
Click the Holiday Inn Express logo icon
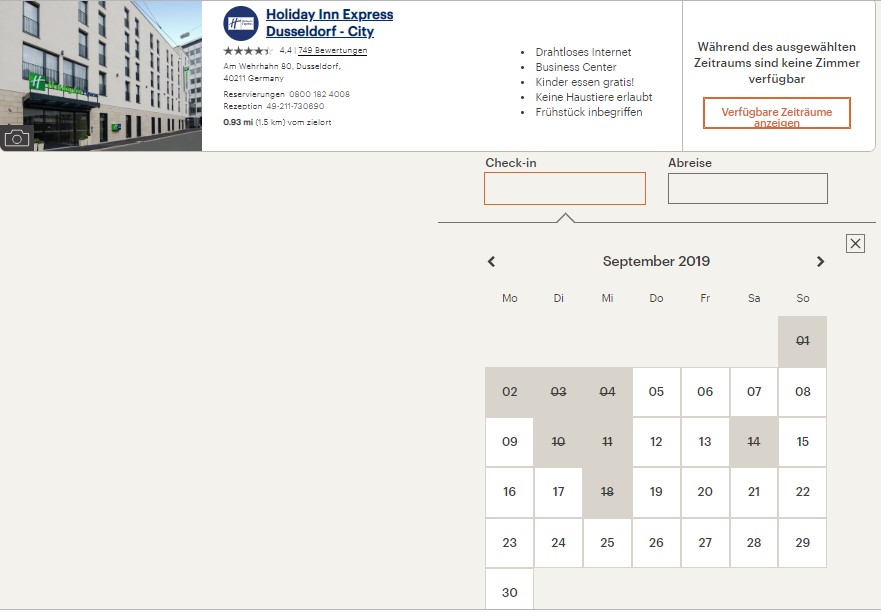240,23
